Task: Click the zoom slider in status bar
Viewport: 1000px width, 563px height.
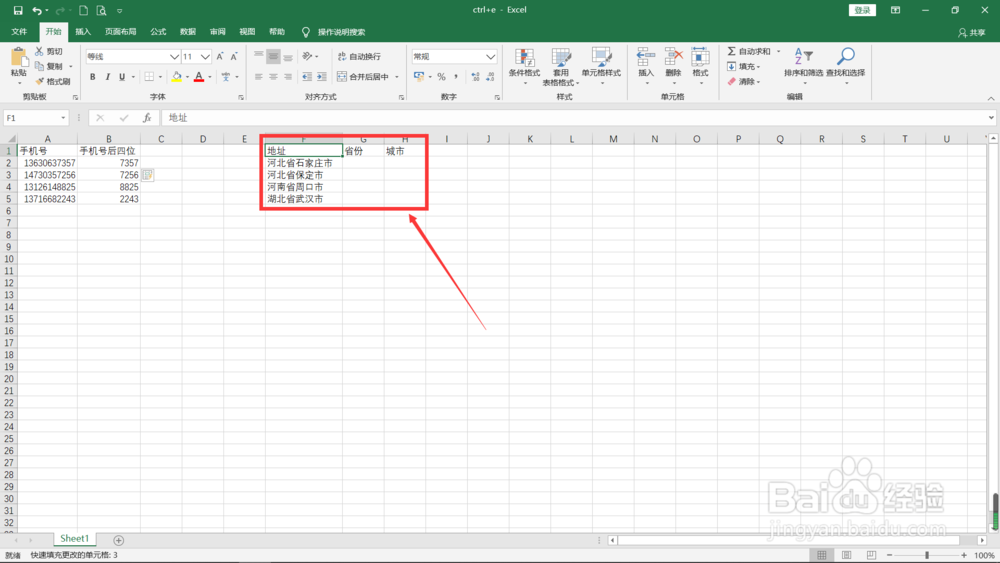Action: point(927,555)
